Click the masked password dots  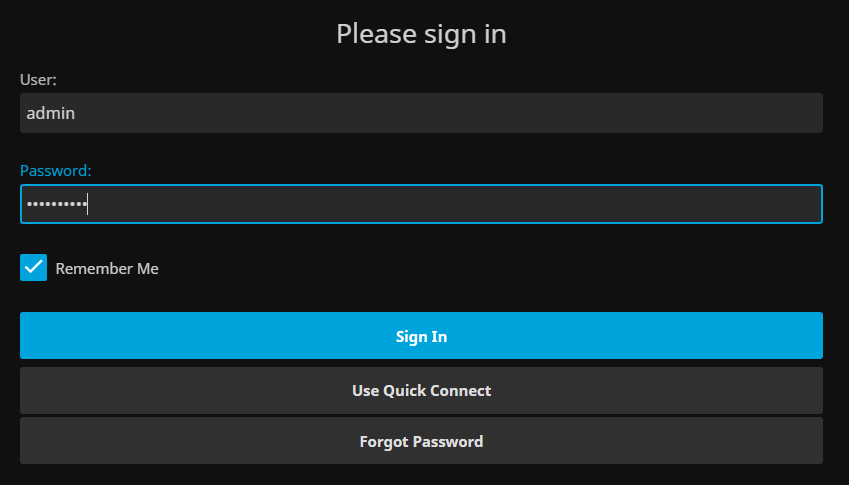[56, 204]
